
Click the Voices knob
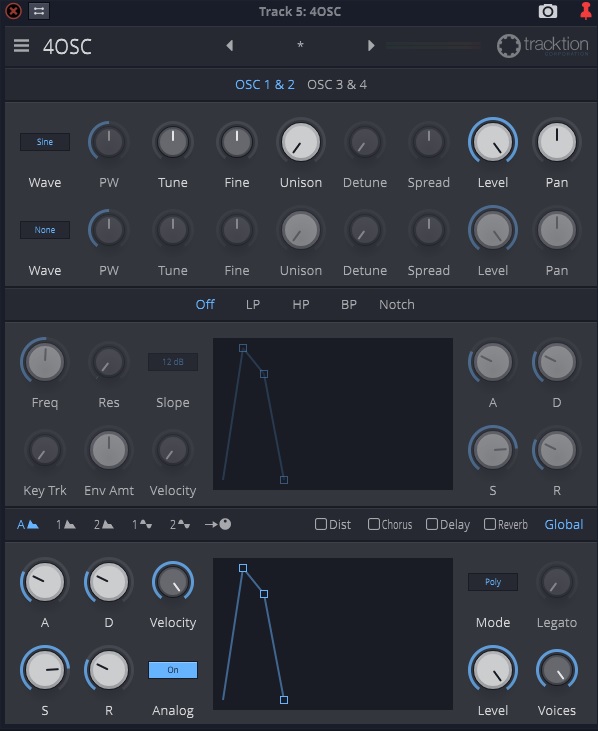557,670
